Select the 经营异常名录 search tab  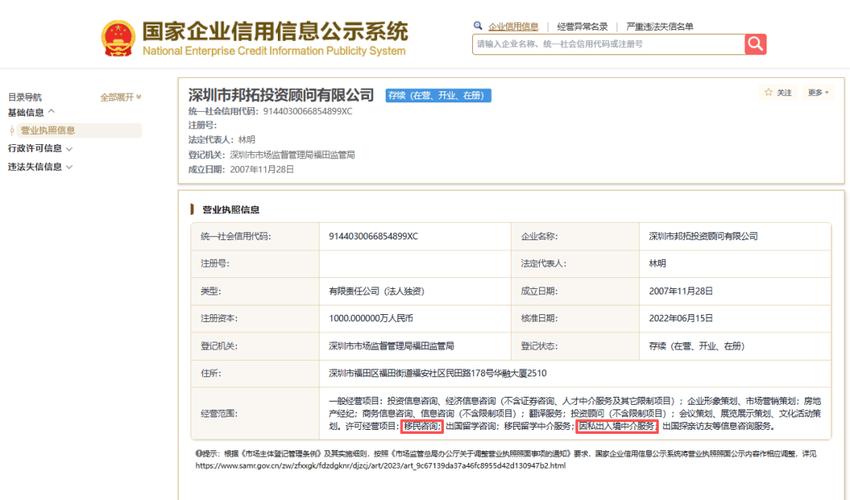click(x=582, y=27)
